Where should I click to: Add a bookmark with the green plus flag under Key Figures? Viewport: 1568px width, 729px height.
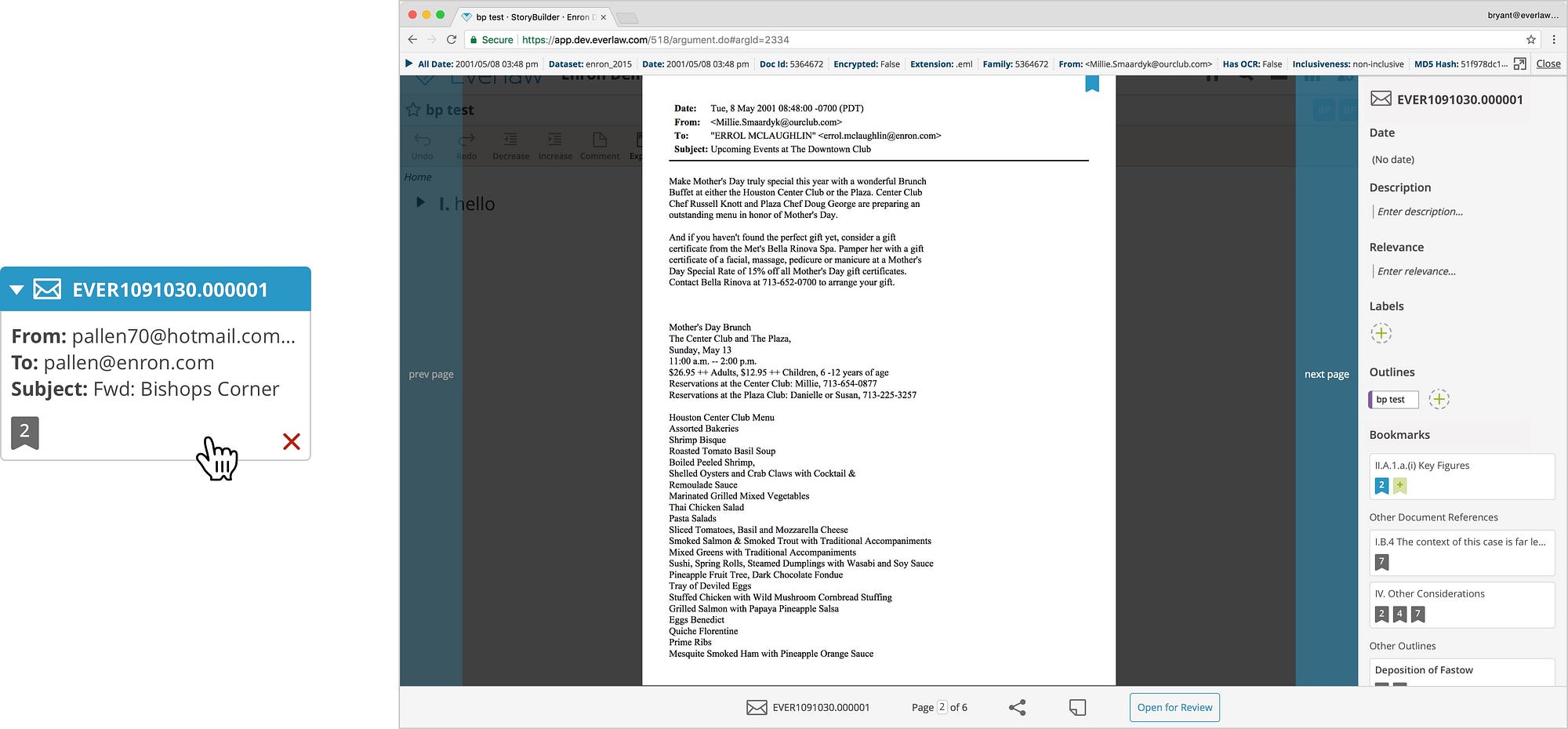pyautogui.click(x=1399, y=486)
